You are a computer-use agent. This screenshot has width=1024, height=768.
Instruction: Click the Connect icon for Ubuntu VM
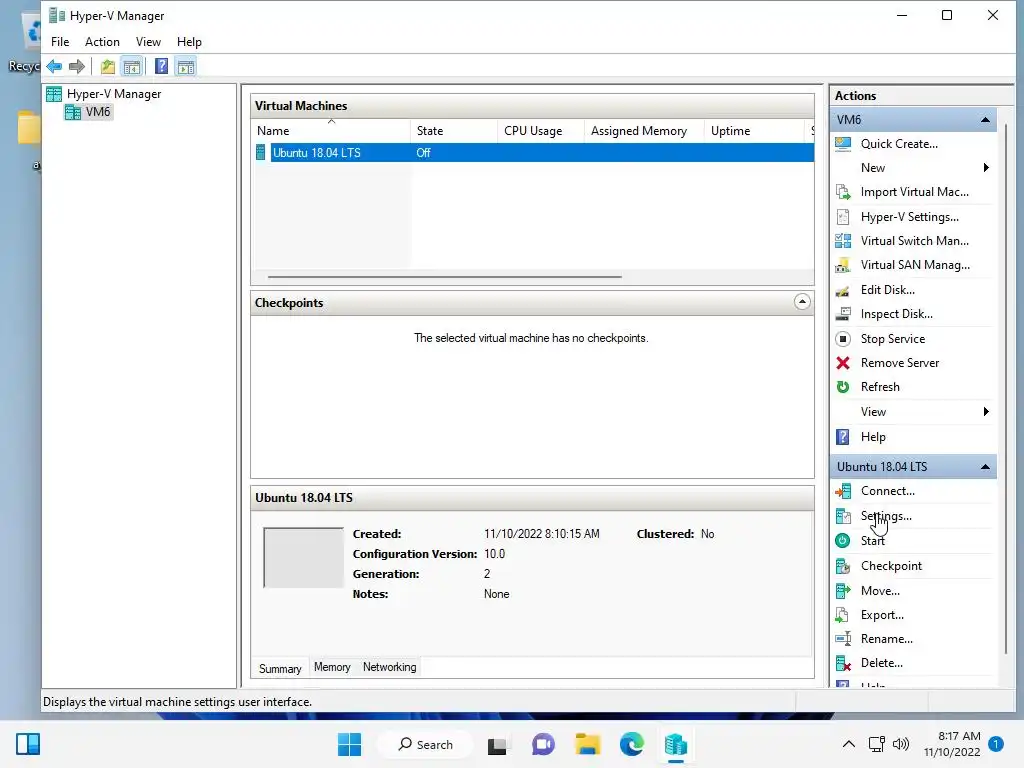coord(843,491)
